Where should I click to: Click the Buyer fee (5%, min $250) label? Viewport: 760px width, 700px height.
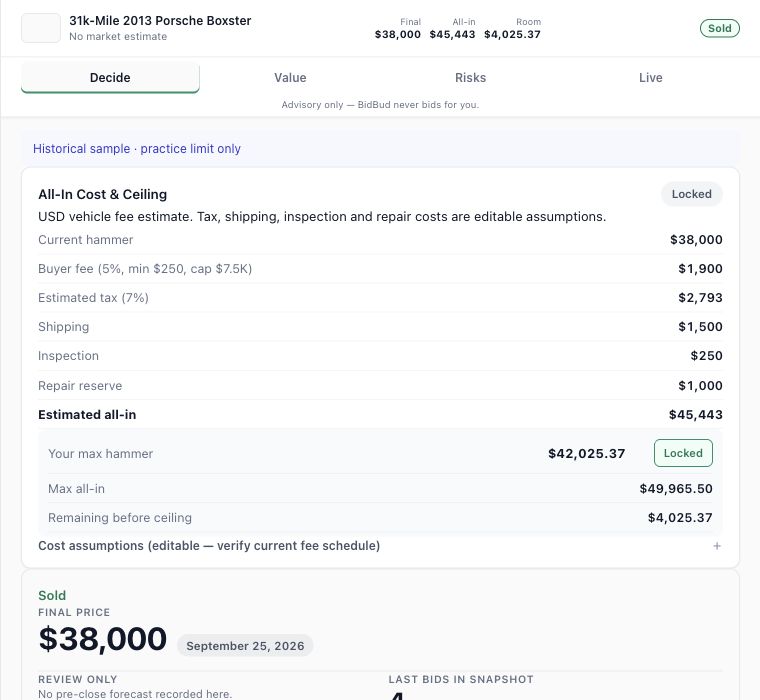tap(145, 269)
